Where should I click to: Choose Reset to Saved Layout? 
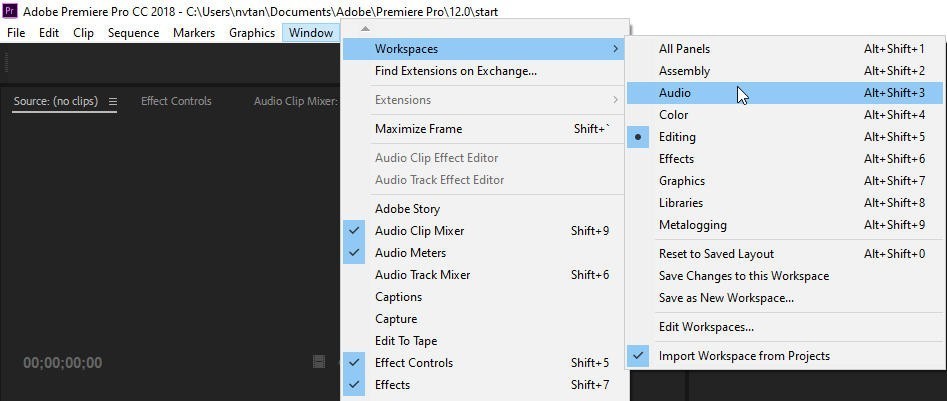[x=716, y=254]
